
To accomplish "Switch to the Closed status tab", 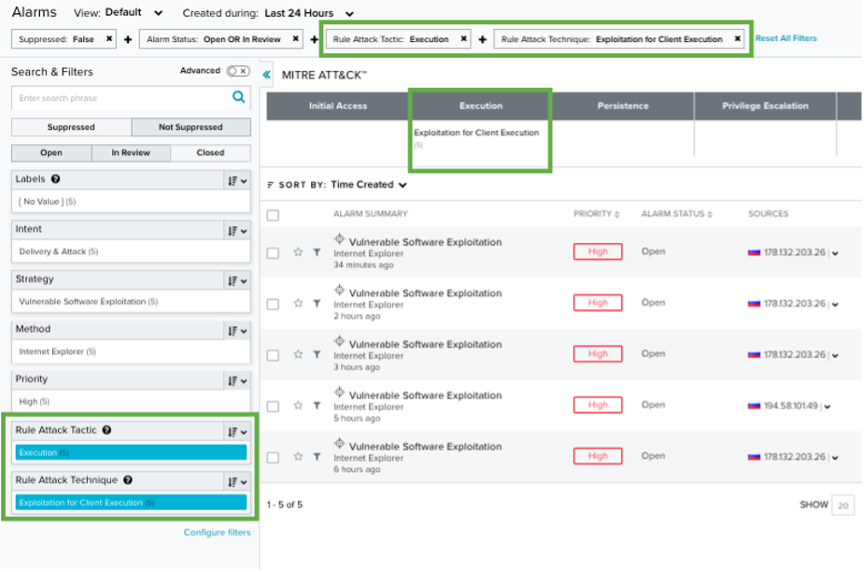I will pos(210,153).
